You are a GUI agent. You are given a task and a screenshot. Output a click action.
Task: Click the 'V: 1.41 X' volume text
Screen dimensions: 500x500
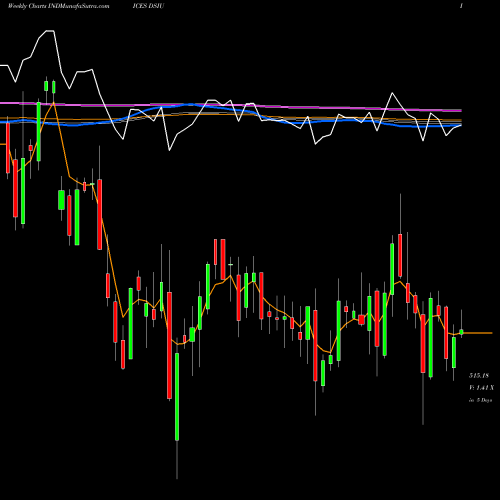pos(481,388)
